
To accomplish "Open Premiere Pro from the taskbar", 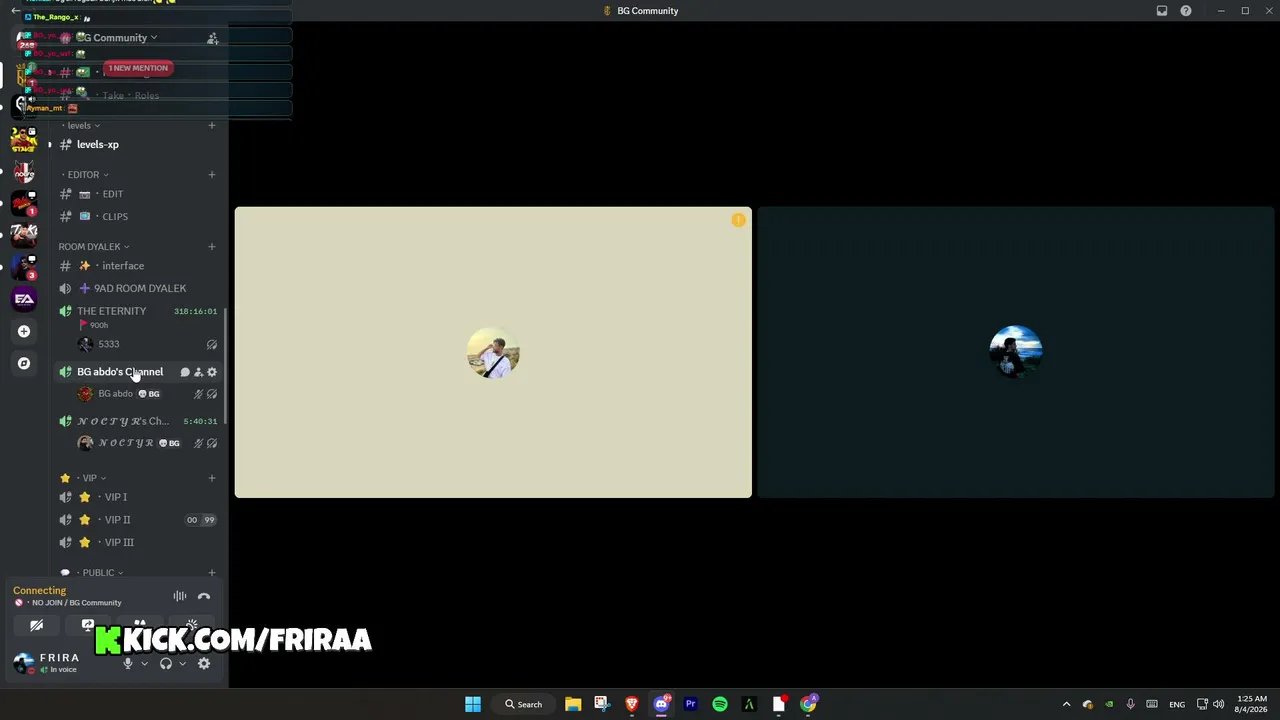I will tap(690, 704).
